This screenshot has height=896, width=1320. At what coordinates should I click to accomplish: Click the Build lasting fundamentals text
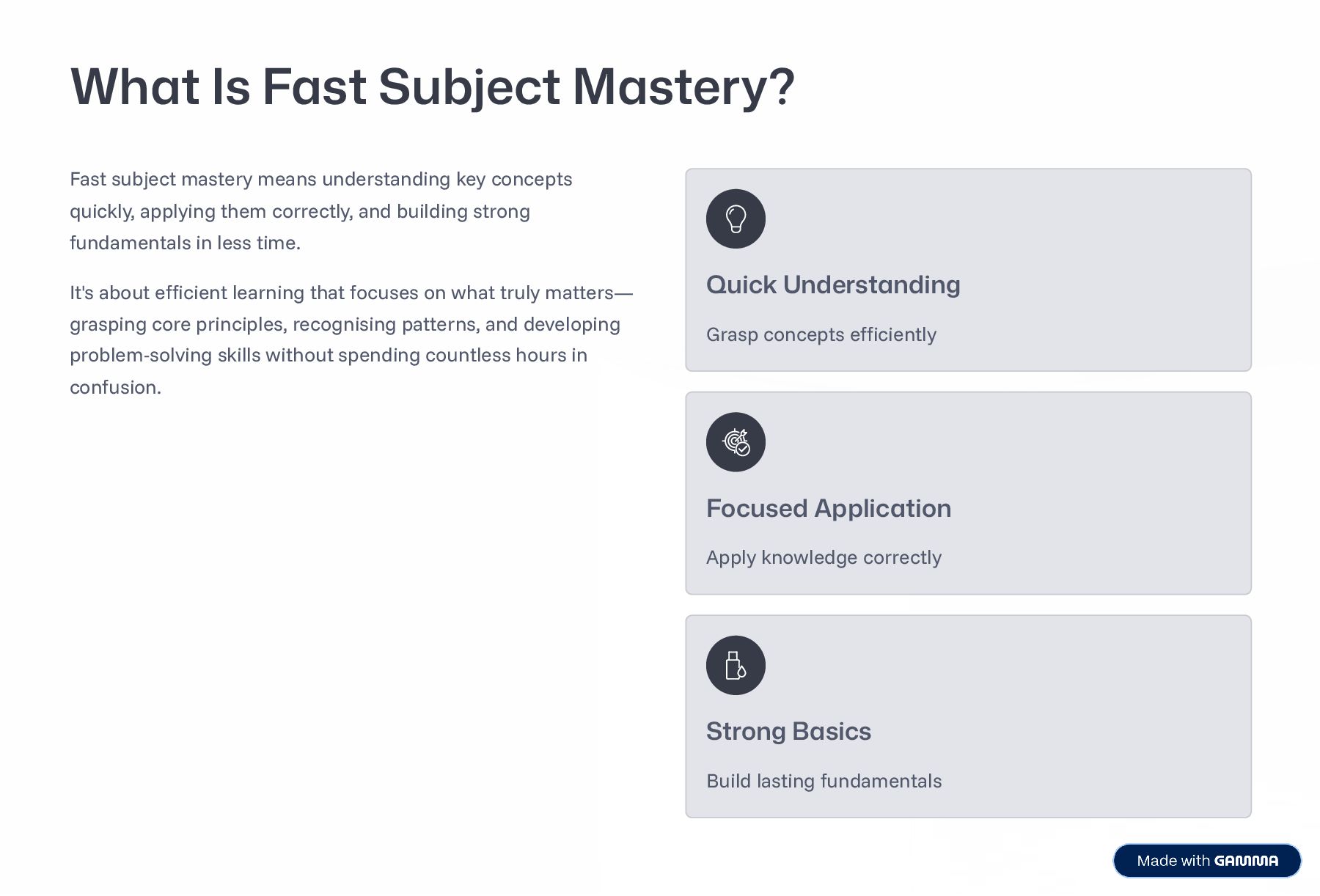pyautogui.click(x=824, y=781)
